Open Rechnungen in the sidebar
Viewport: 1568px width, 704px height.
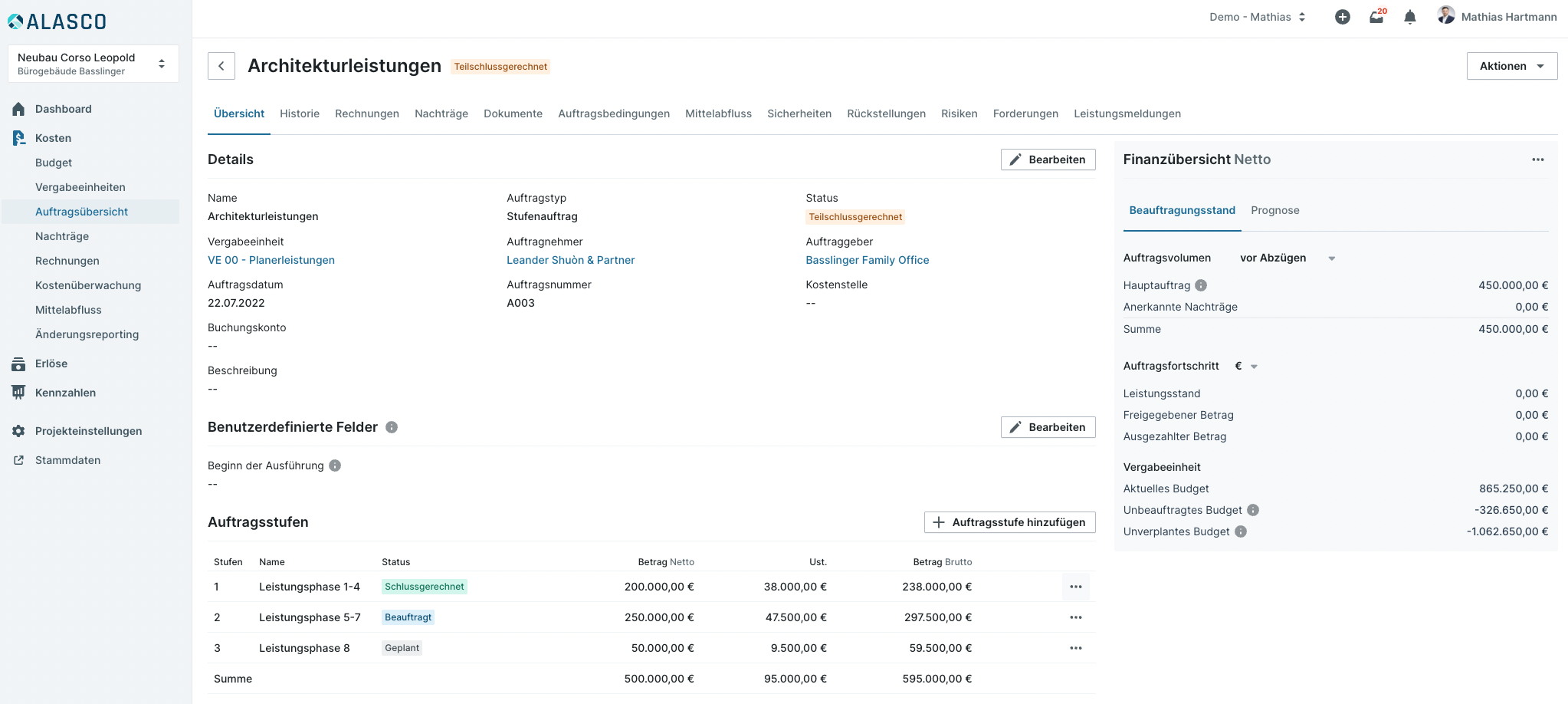pos(67,261)
